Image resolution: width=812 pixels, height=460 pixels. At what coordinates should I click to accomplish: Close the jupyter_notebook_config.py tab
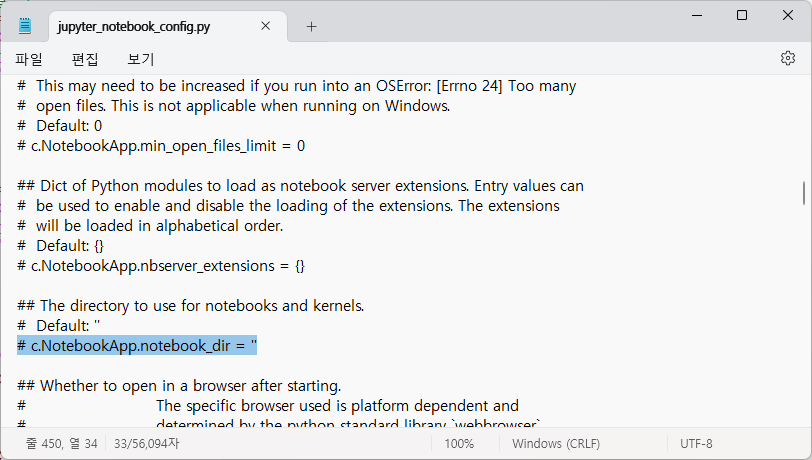point(266,26)
